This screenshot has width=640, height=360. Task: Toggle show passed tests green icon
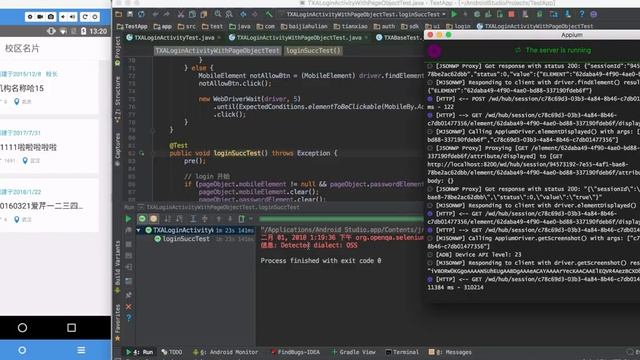142,219
